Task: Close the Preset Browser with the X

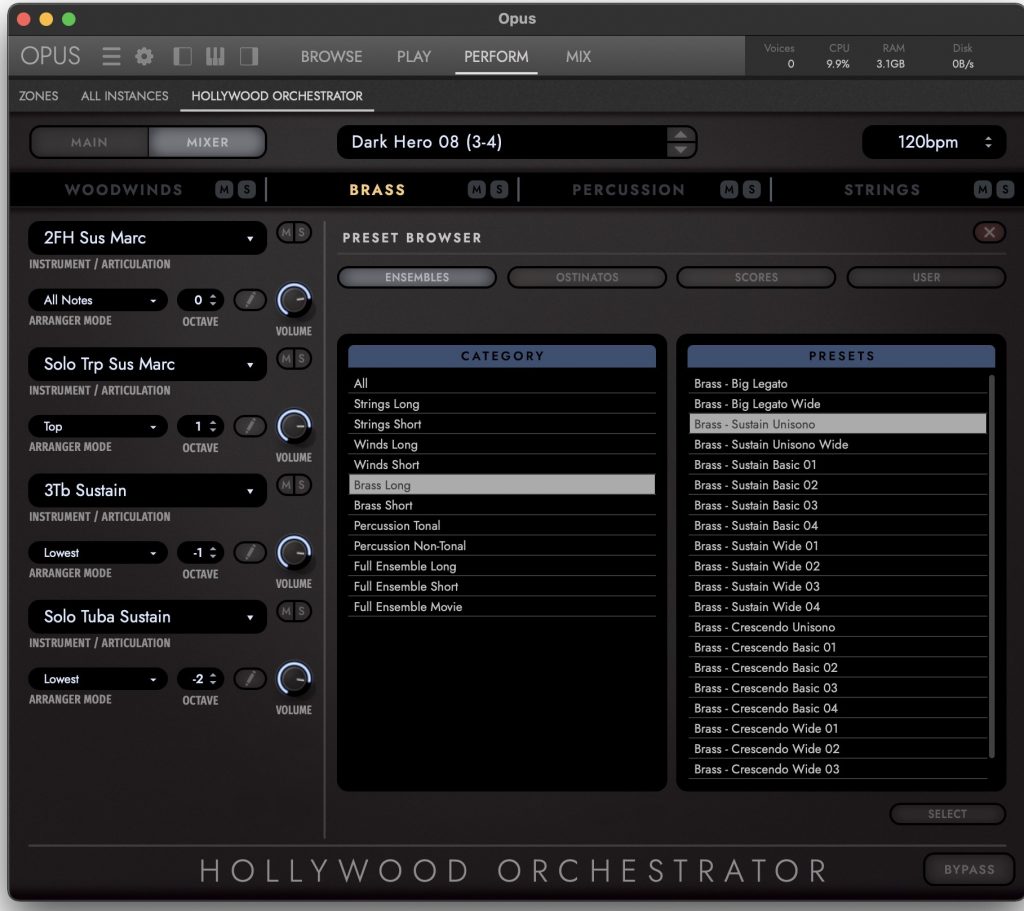Action: [989, 232]
